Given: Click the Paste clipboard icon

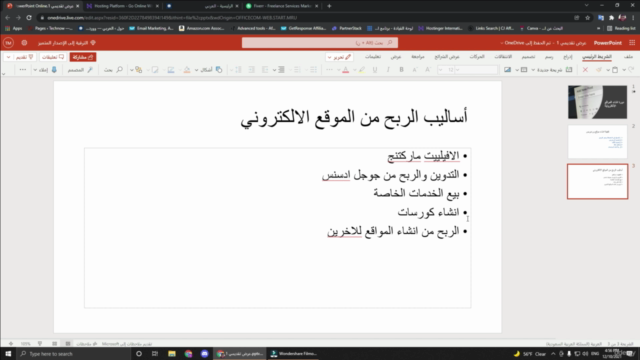Looking at the screenshot, I should pos(615,70).
